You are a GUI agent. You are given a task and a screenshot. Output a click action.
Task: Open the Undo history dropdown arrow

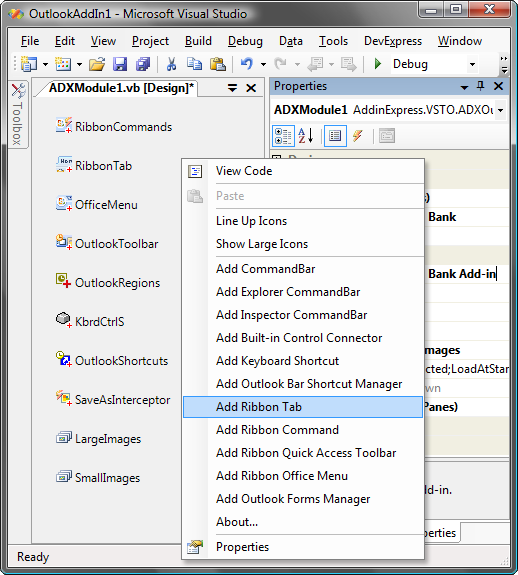pyautogui.click(x=263, y=65)
